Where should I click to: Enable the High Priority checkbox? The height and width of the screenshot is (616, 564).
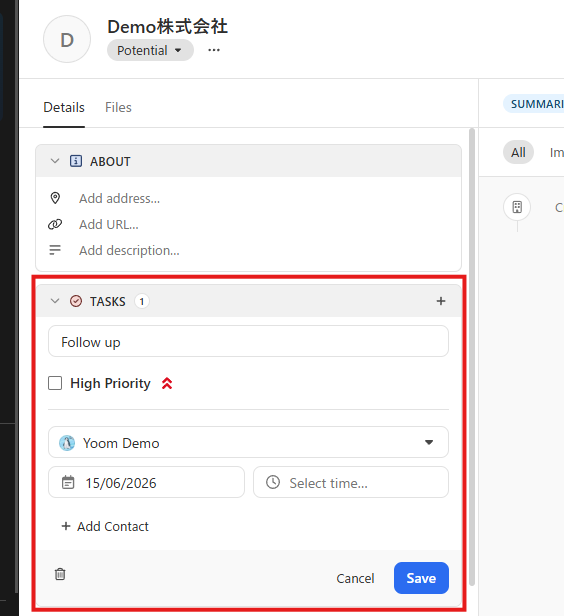(x=55, y=383)
